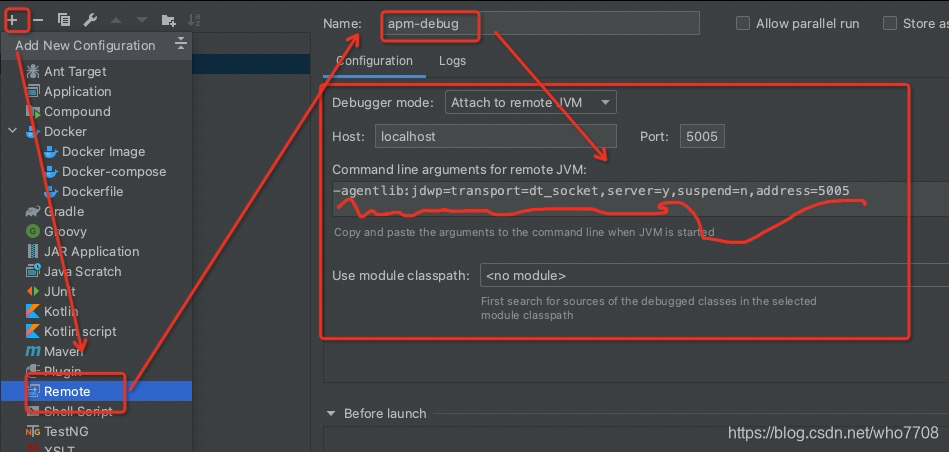
Task: Select the Dockerfile icon
Action: point(51,191)
